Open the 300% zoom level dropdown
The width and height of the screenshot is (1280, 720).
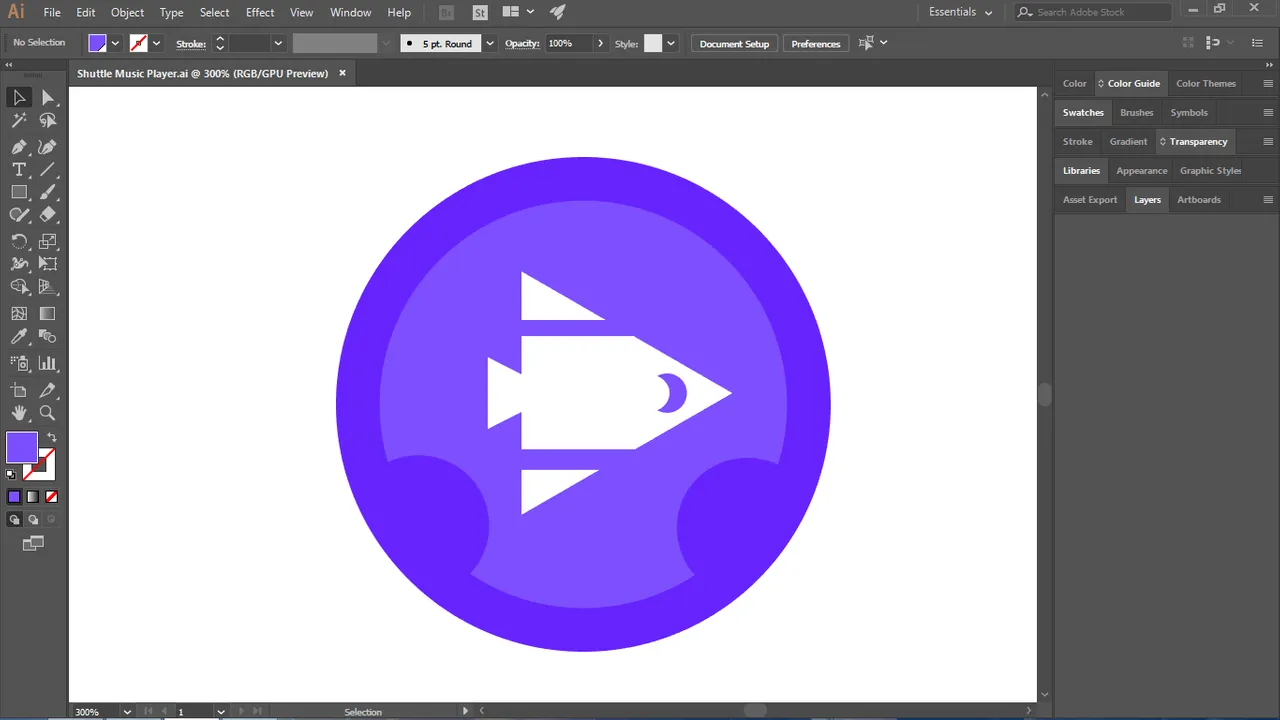127,712
